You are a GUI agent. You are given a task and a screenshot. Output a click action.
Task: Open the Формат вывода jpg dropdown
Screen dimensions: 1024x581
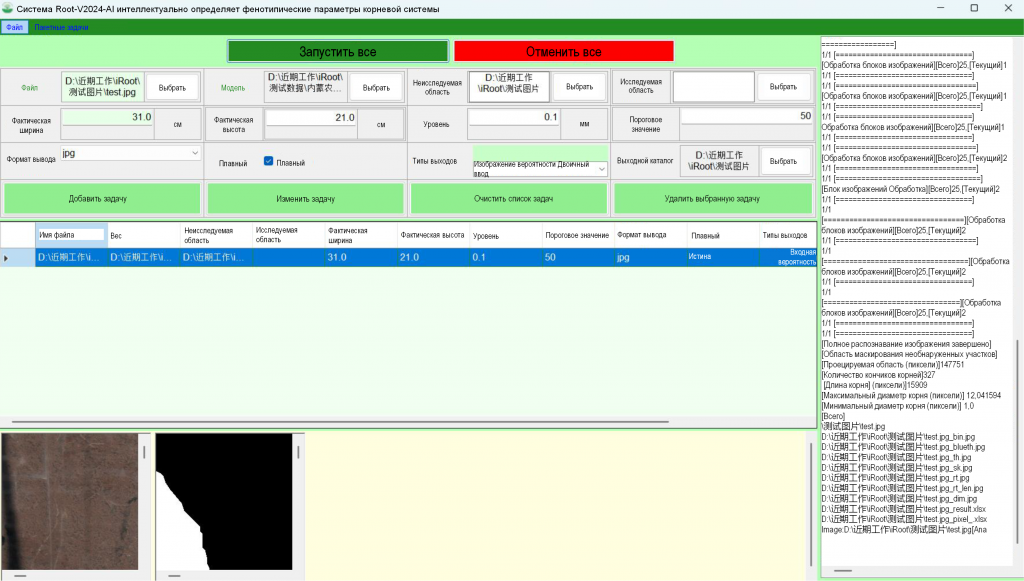(x=130, y=153)
